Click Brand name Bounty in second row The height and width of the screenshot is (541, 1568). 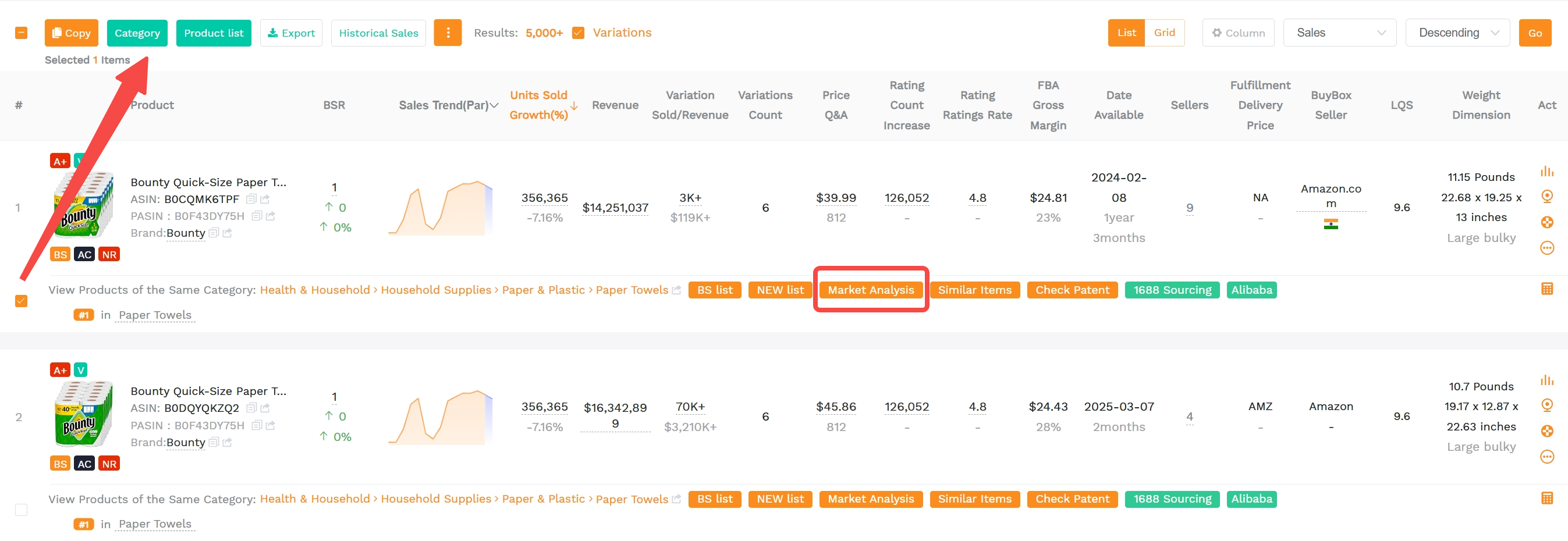(x=186, y=443)
